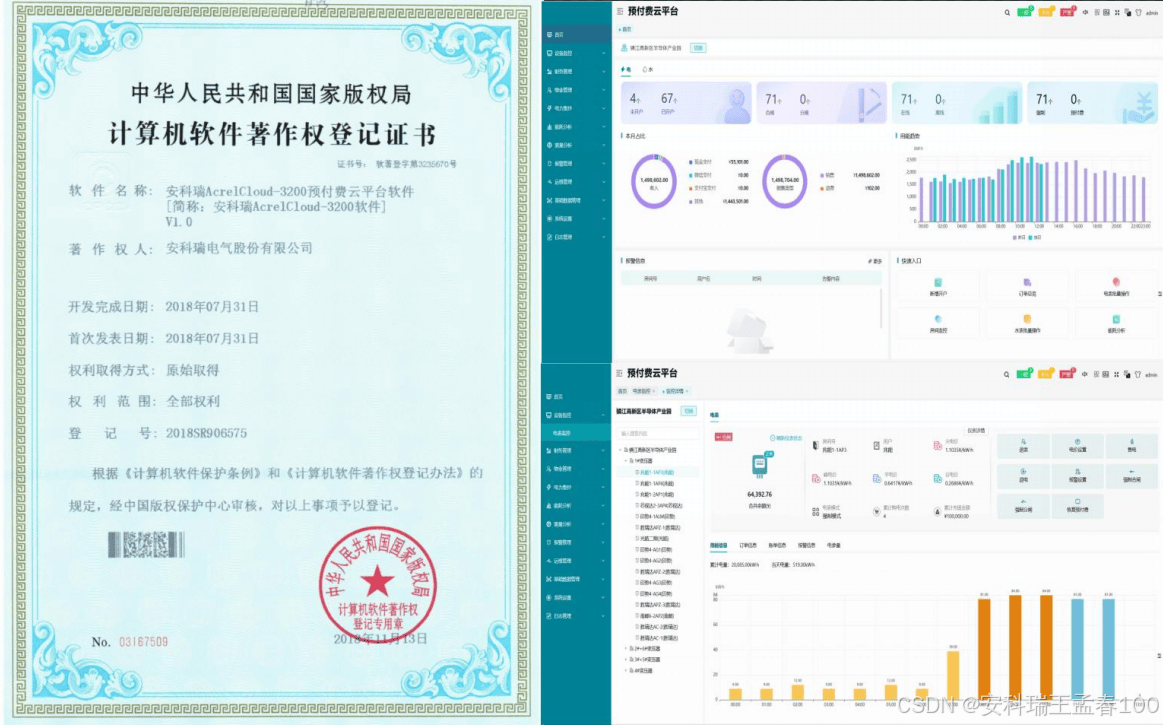1163x725 pixels.
Task: Select 电表监控 submenu in the sidebar
Action: coord(576,433)
